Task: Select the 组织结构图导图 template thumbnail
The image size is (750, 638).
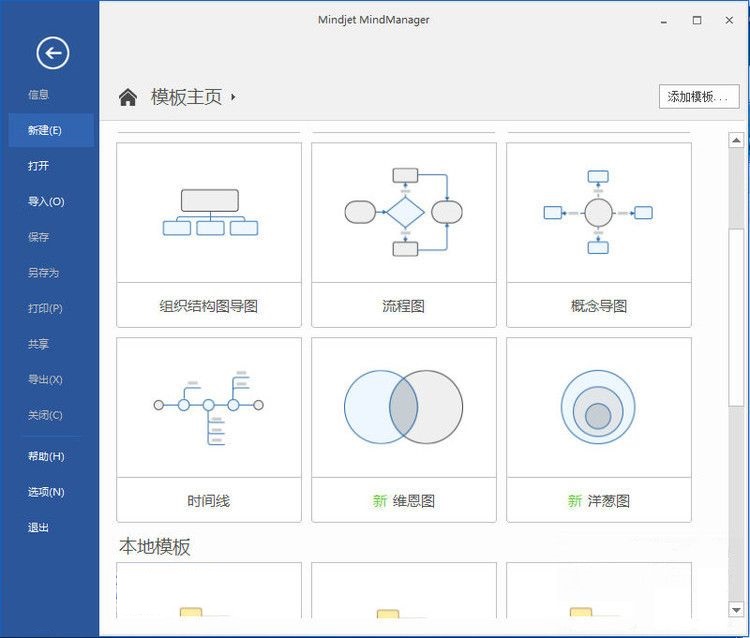Action: [x=209, y=212]
